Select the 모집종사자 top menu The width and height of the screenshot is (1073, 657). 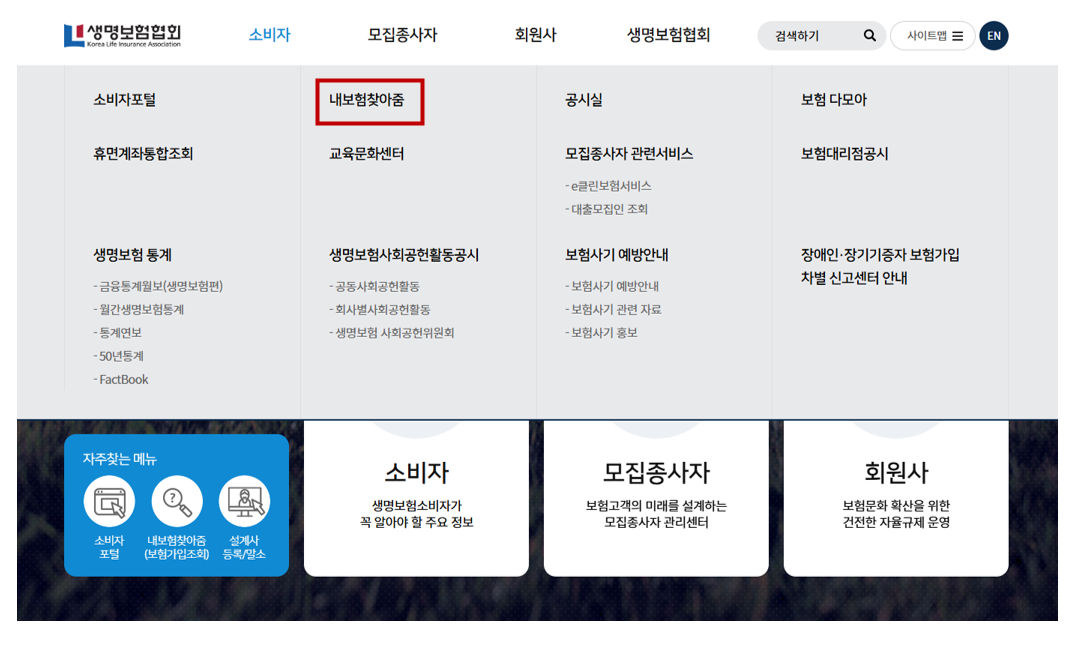pyautogui.click(x=402, y=35)
